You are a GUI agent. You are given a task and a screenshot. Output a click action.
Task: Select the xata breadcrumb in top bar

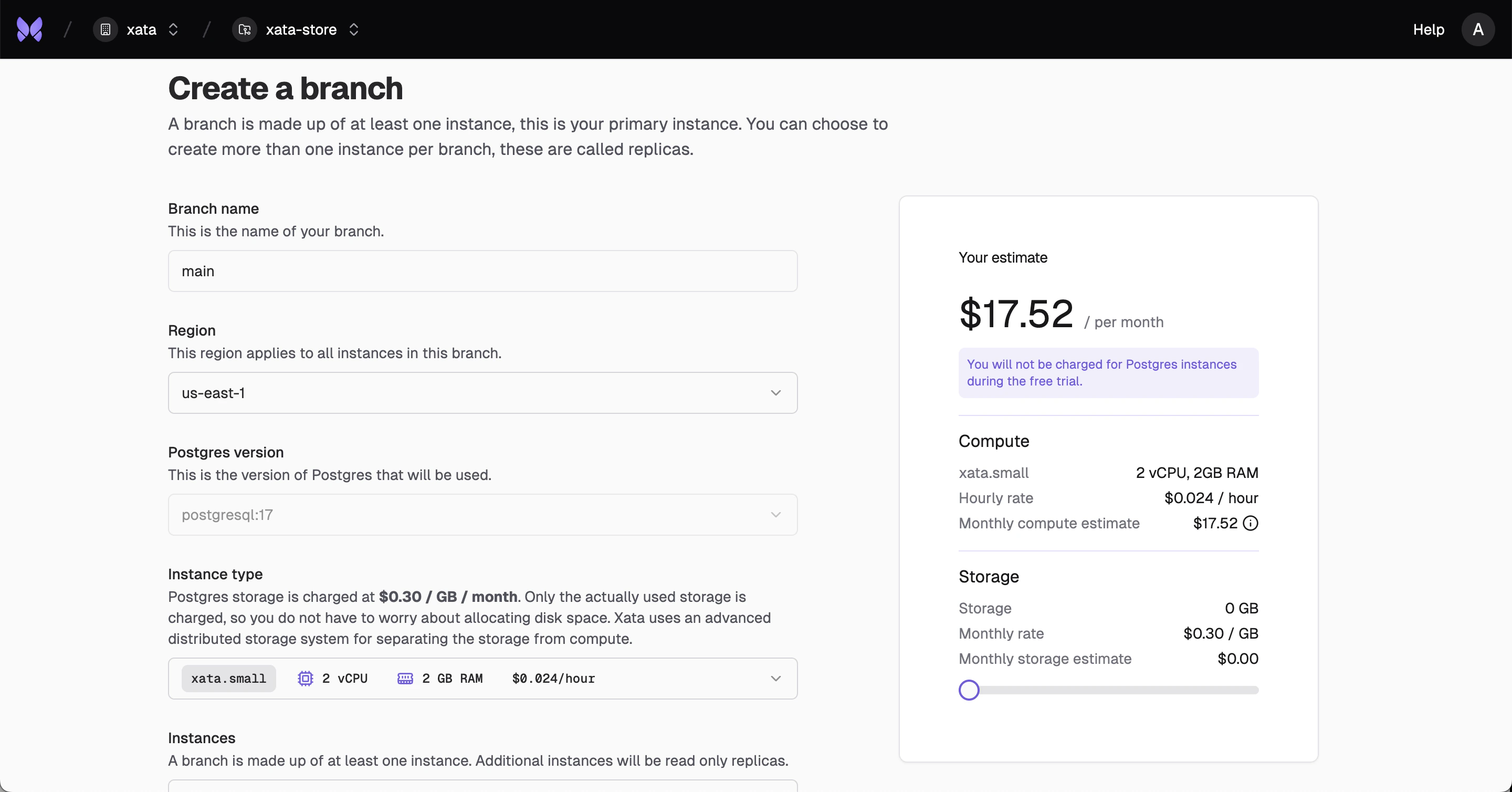[141, 29]
